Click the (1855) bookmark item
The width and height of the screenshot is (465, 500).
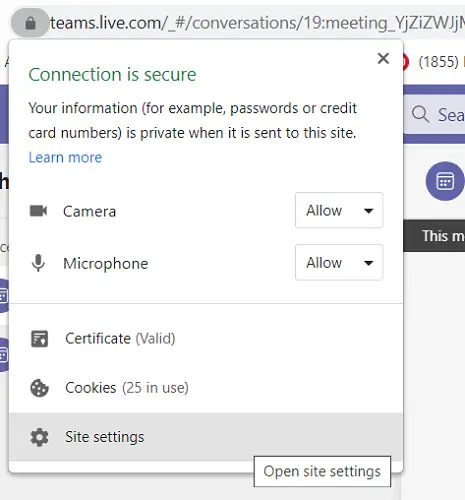tap(438, 62)
